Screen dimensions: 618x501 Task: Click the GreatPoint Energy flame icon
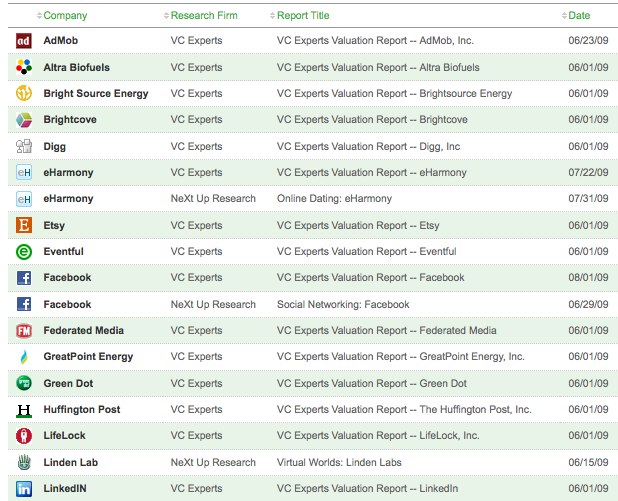coord(24,357)
